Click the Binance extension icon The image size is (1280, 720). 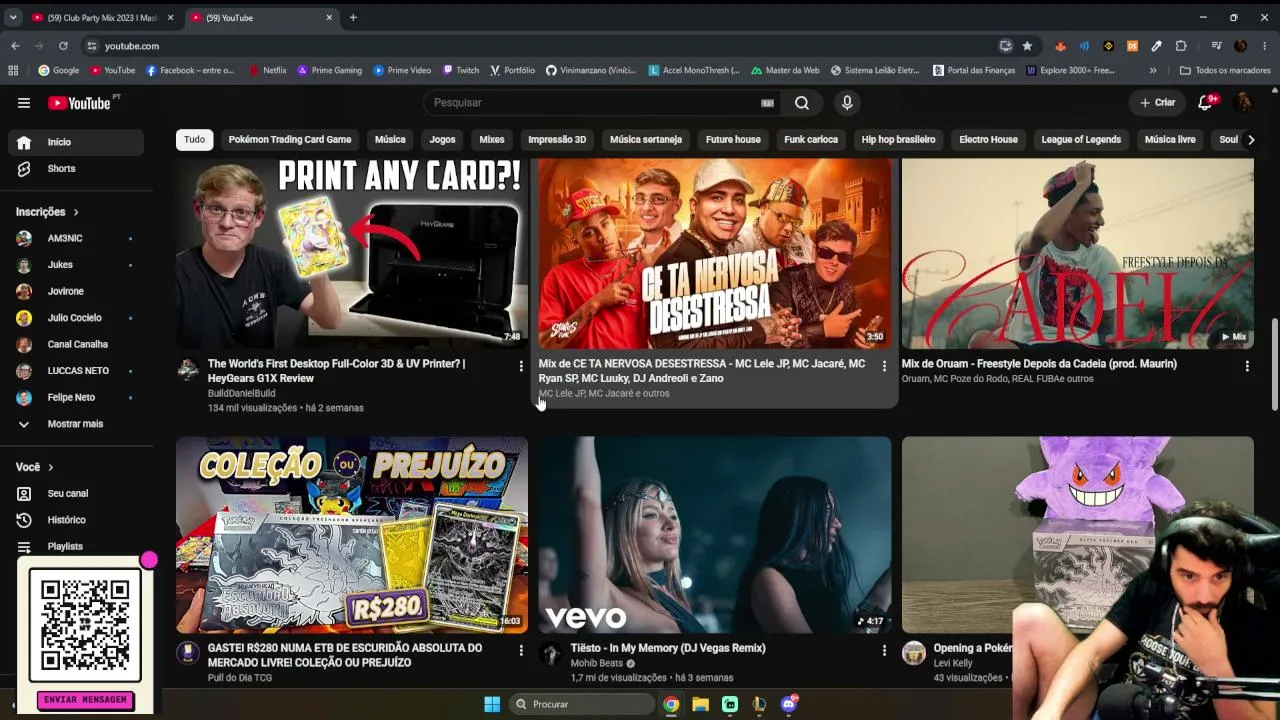click(x=1108, y=46)
